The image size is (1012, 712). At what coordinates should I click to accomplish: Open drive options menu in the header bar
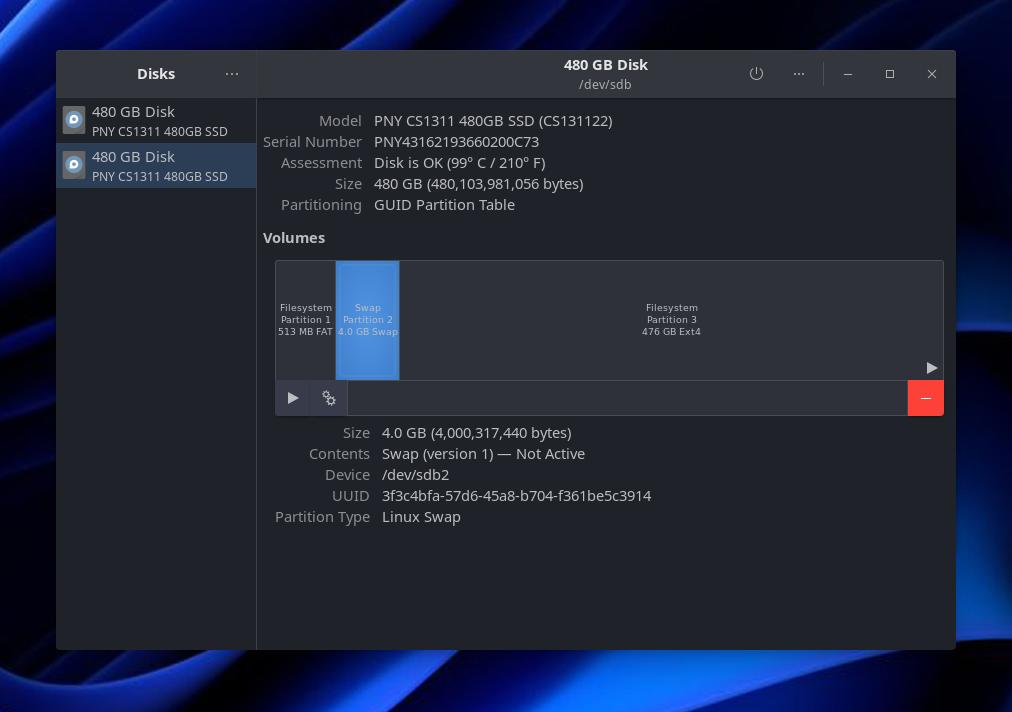coord(798,74)
